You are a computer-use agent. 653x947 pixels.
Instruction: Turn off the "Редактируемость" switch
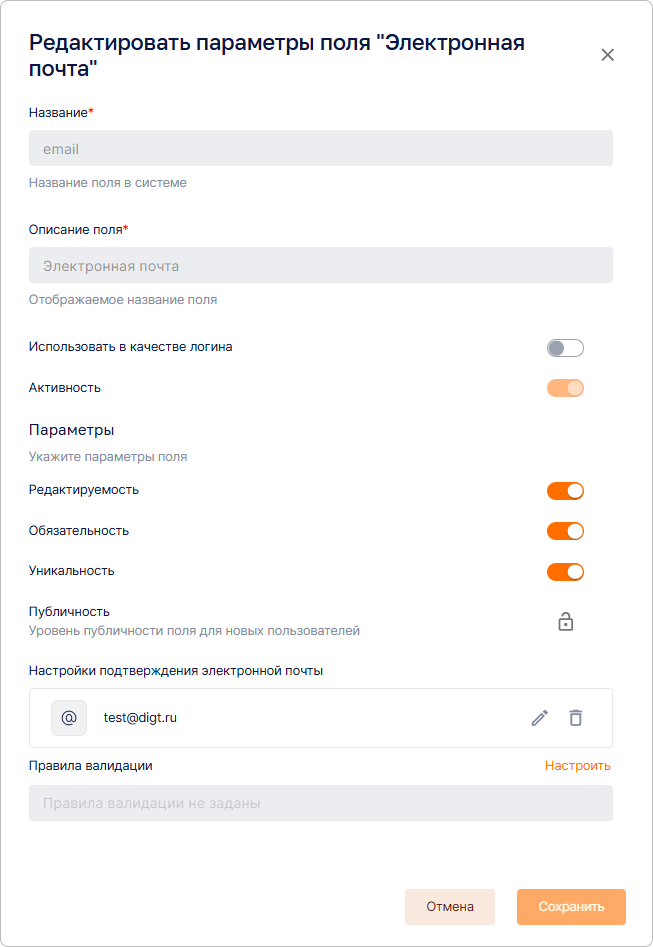coord(565,491)
